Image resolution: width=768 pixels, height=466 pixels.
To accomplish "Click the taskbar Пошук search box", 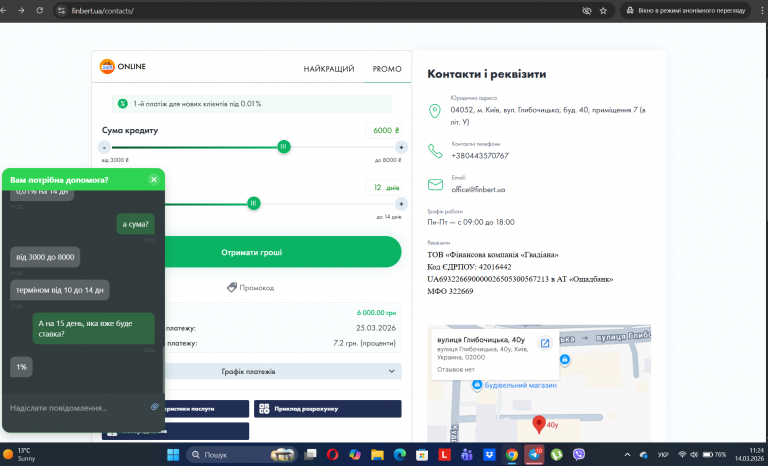I will click(242, 455).
